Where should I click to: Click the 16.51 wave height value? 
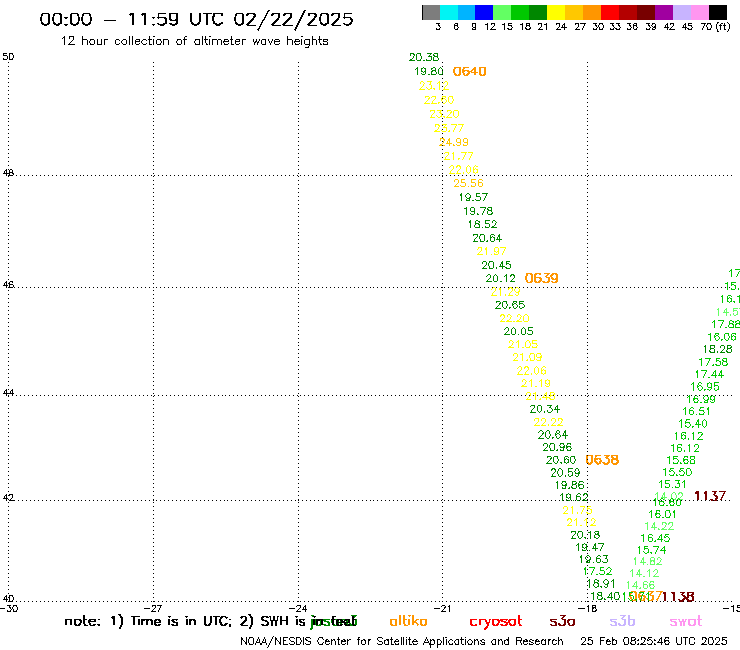(x=697, y=412)
